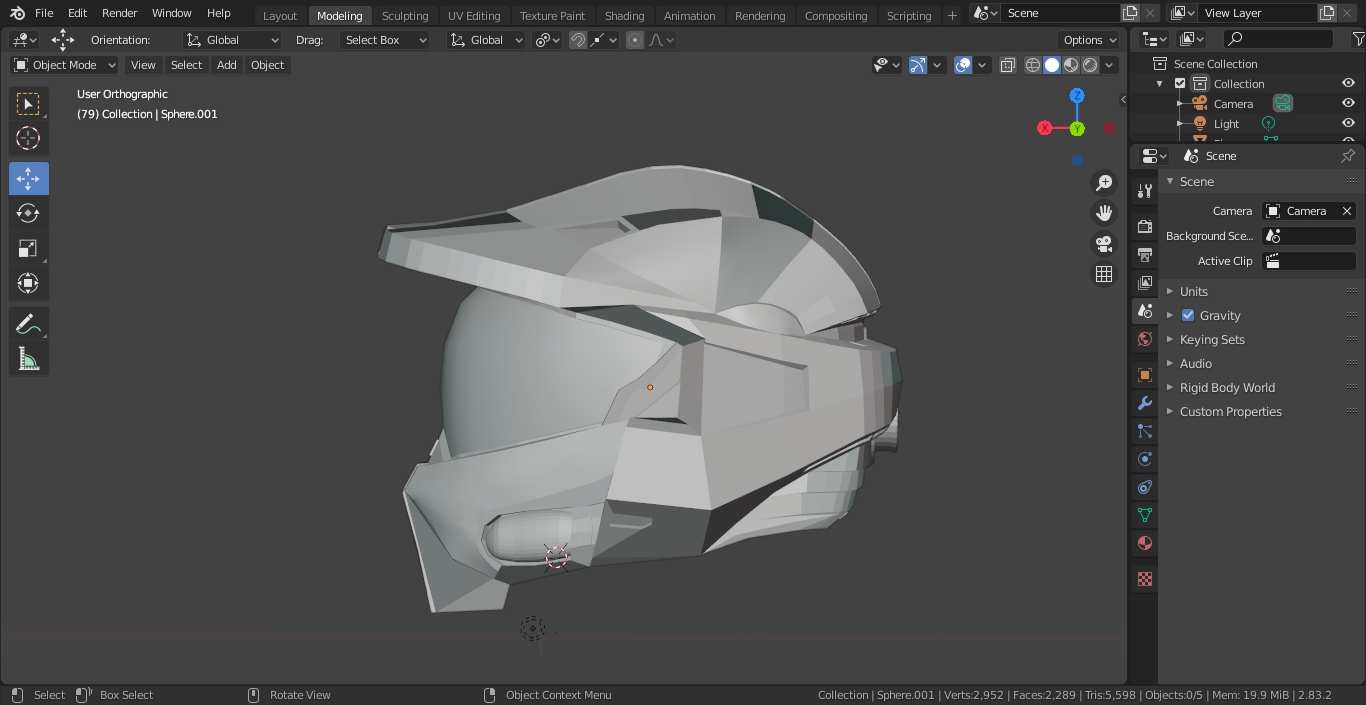Open the Modifiers wrench properties tab
The height and width of the screenshot is (705, 1366).
(1145, 403)
